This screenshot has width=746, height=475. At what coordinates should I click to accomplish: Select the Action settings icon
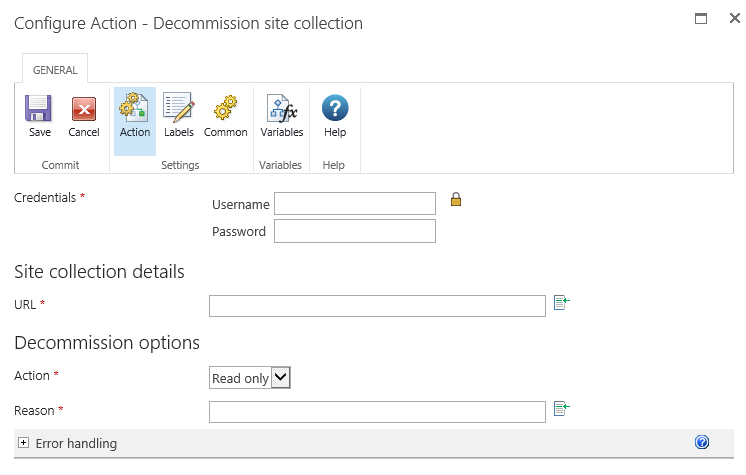click(135, 109)
